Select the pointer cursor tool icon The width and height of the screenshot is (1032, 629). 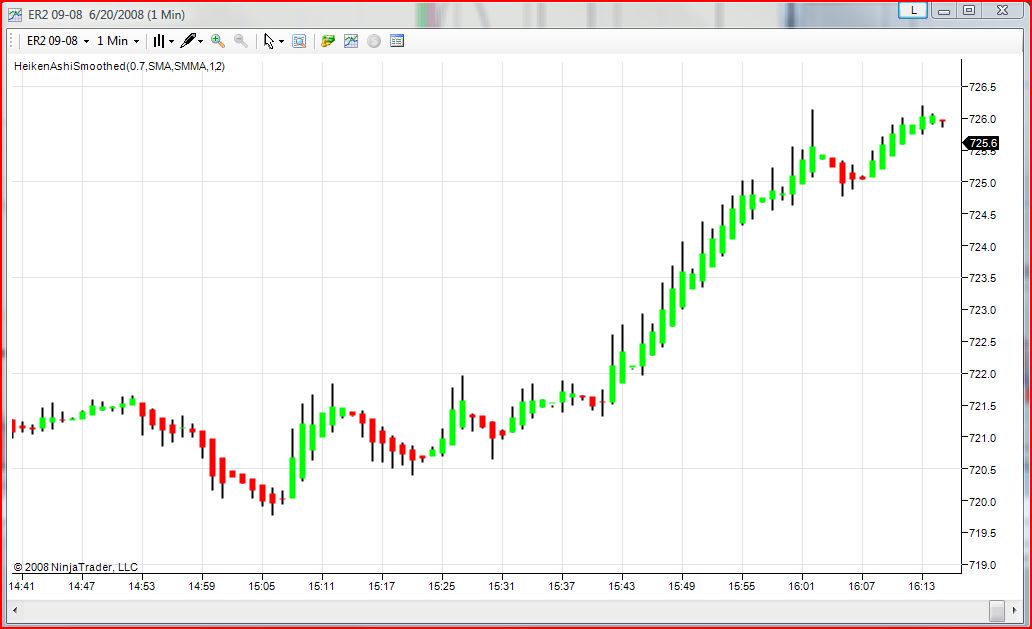269,41
